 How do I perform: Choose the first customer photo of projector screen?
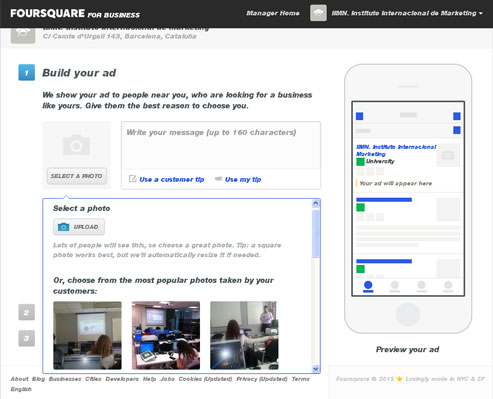coord(87,335)
